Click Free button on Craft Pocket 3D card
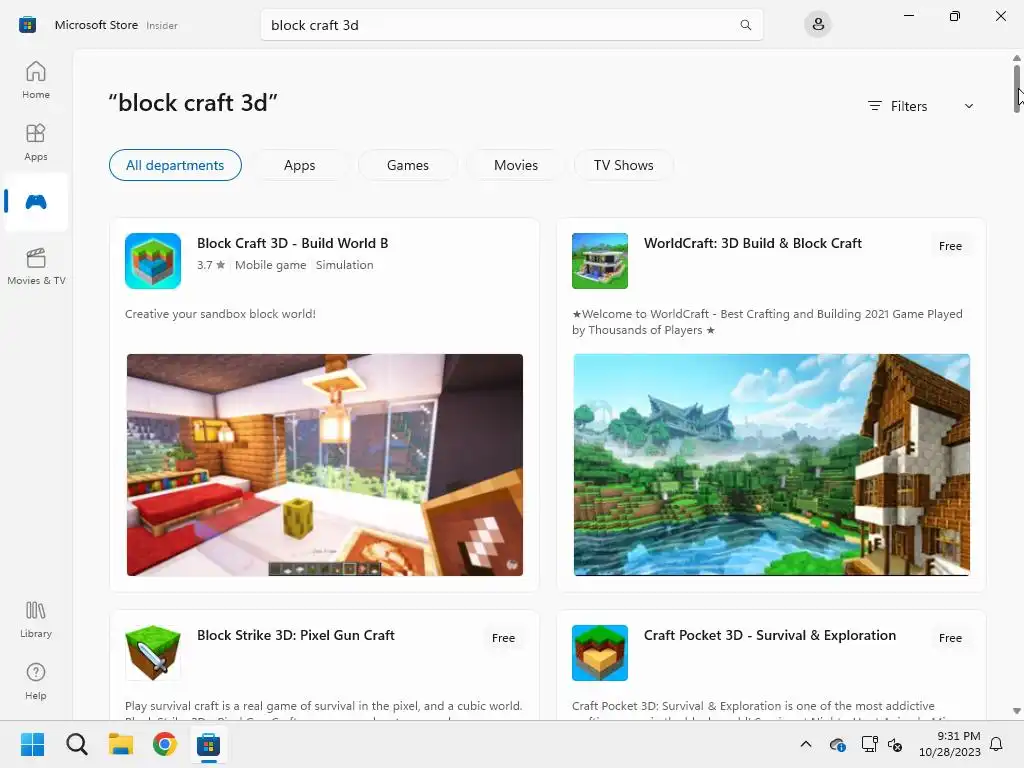Viewport: 1024px width, 768px height. tap(950, 638)
